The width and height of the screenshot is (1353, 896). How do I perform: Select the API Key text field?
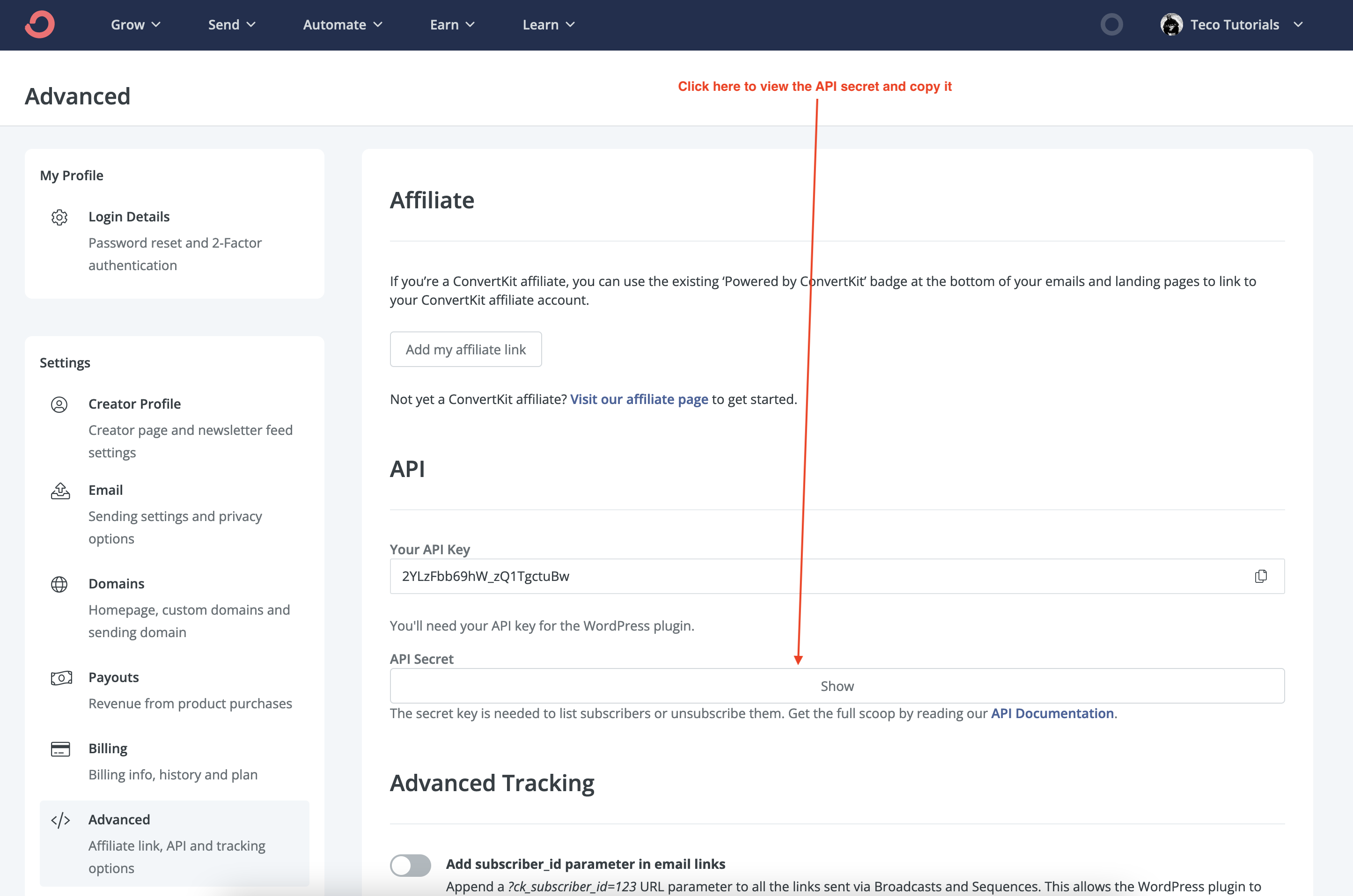coord(686,576)
